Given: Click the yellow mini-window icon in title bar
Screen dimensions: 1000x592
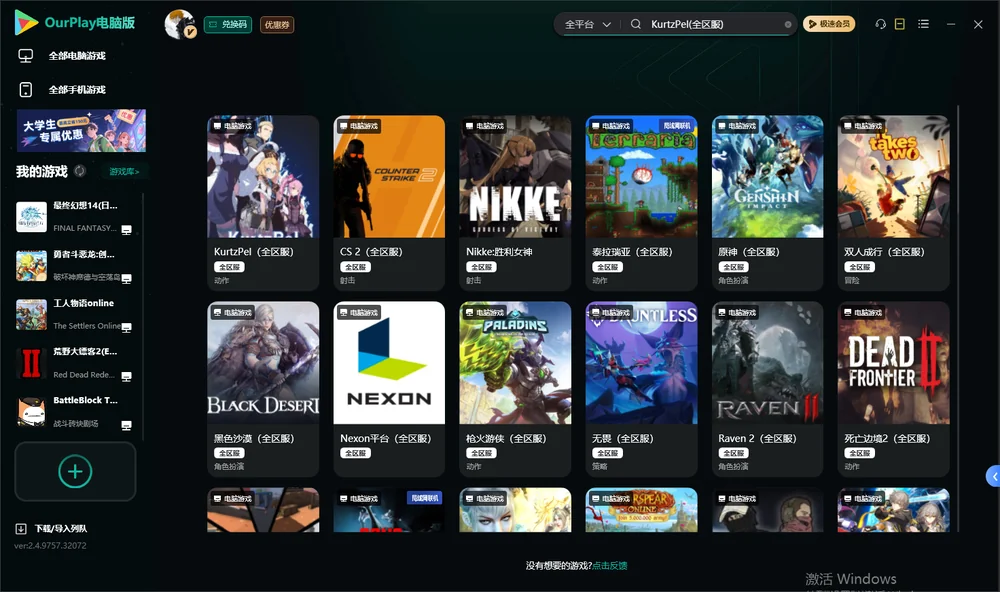Looking at the screenshot, I should [x=900, y=24].
